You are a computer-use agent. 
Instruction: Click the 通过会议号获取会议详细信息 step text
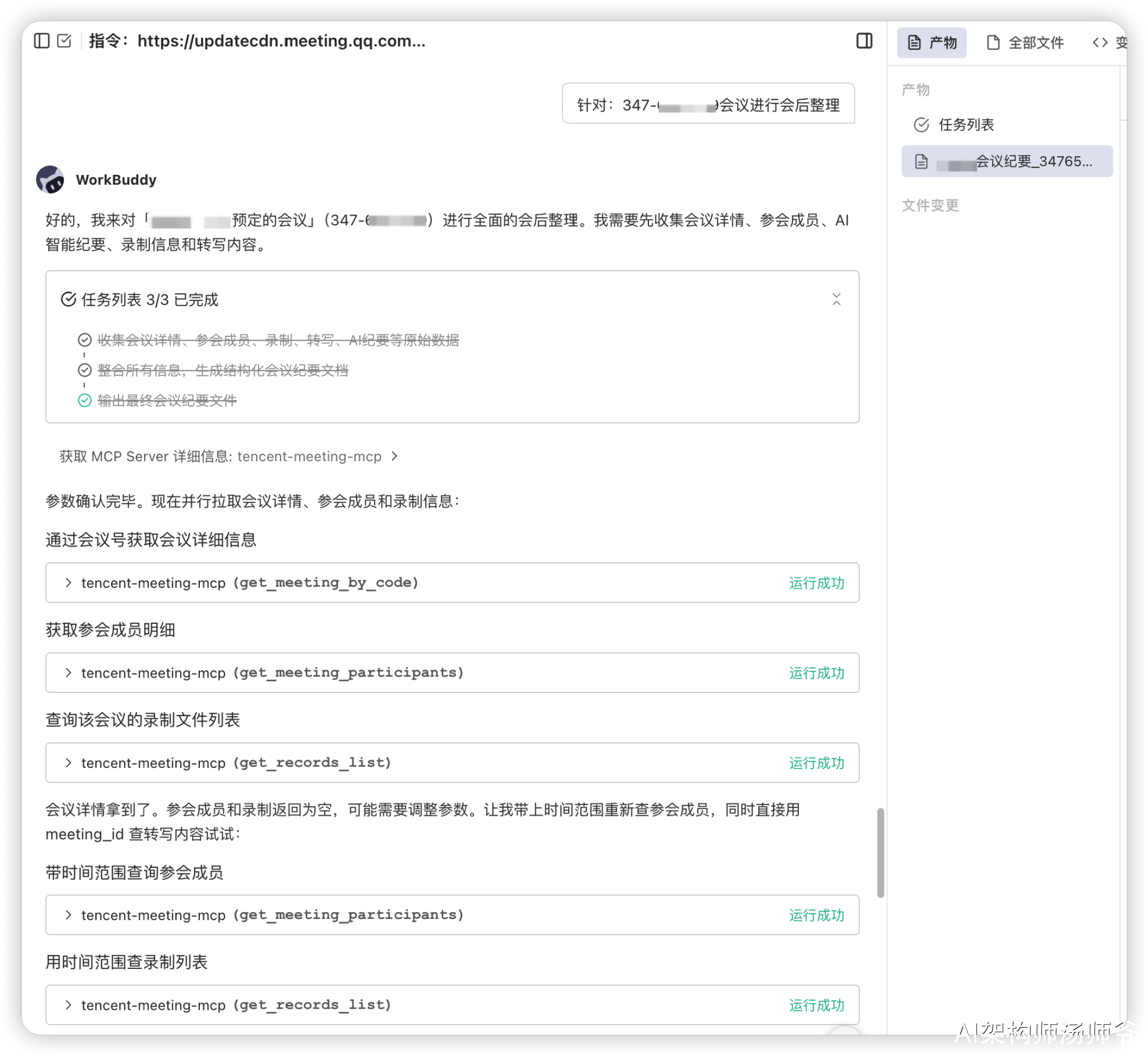(151, 539)
